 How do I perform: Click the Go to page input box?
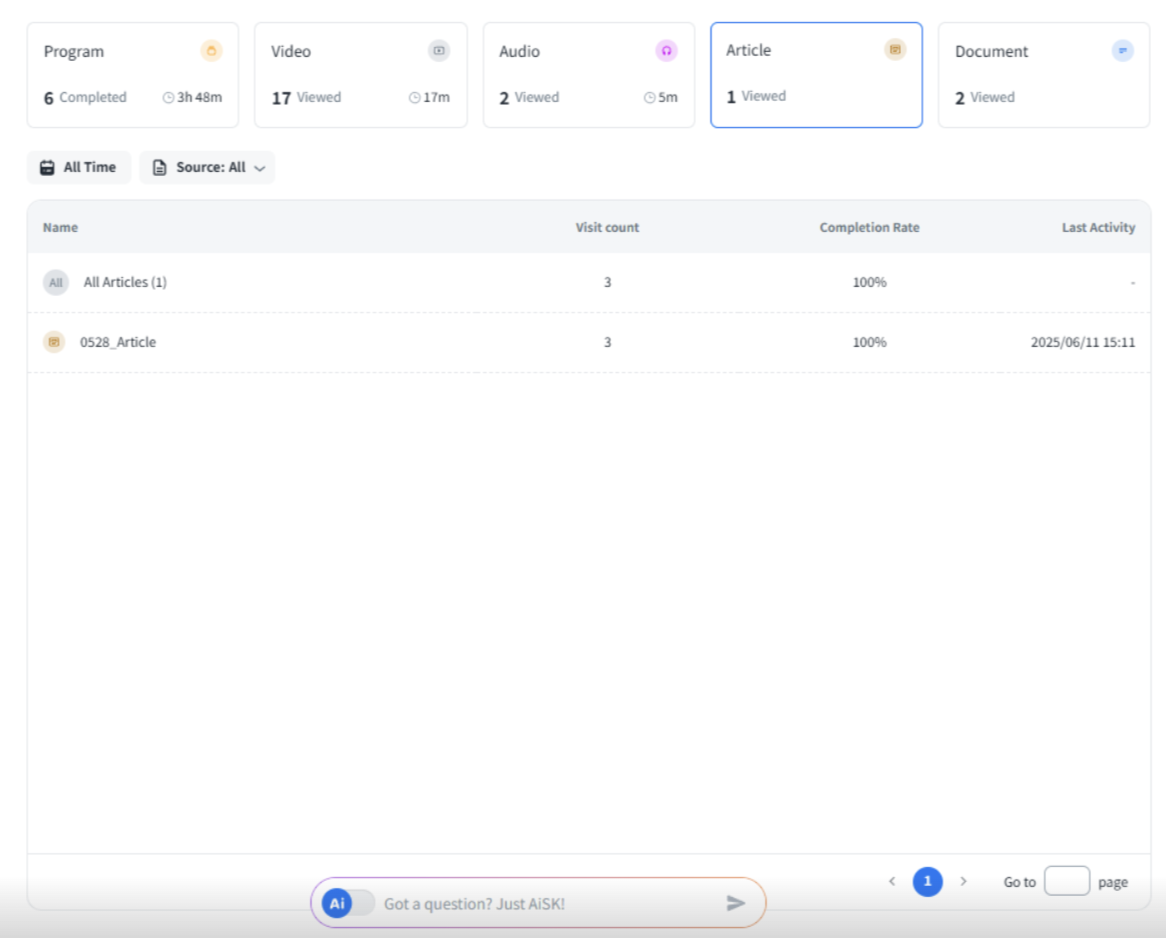(x=1066, y=881)
